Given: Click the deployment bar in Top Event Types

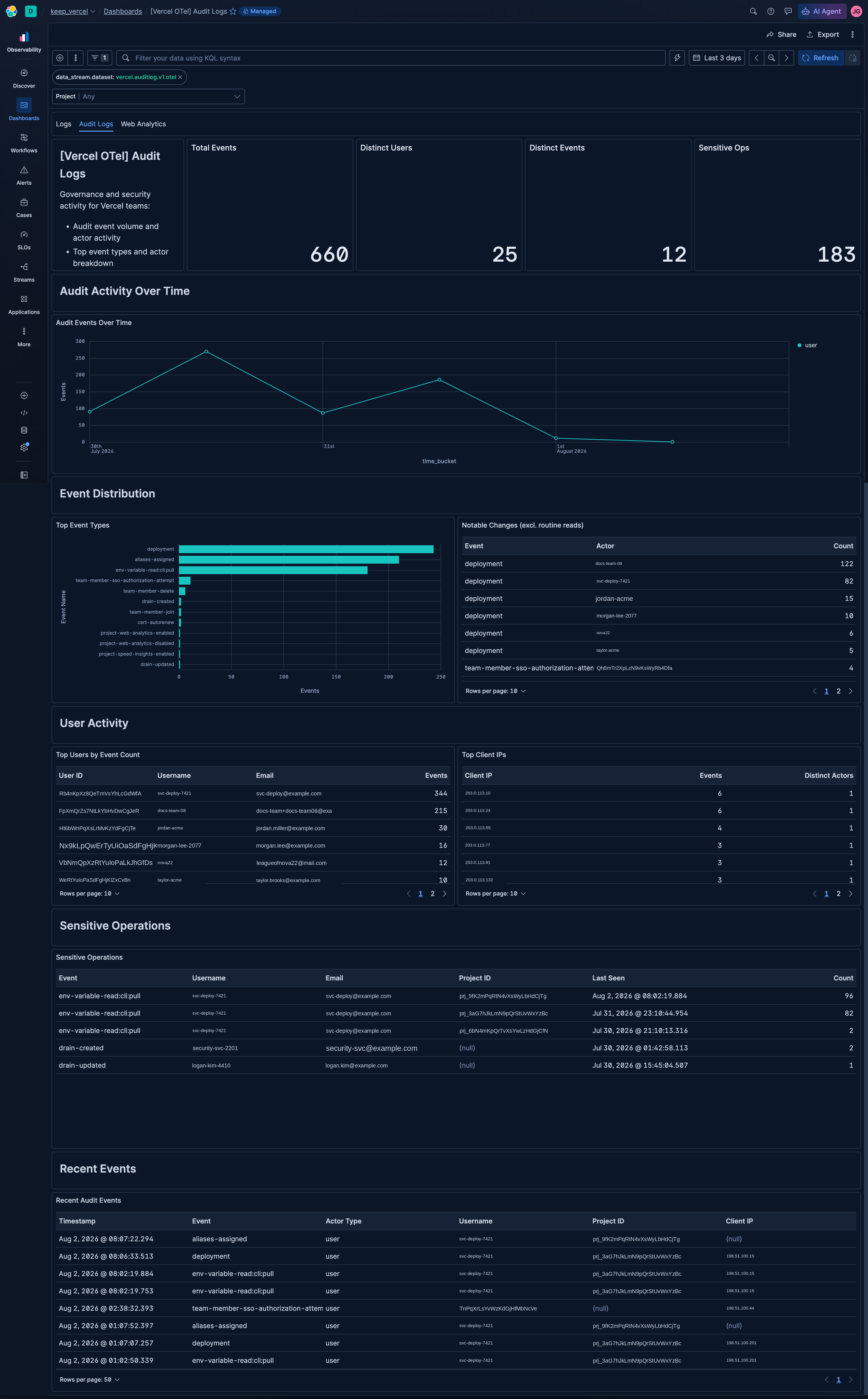Looking at the screenshot, I should [x=306, y=549].
